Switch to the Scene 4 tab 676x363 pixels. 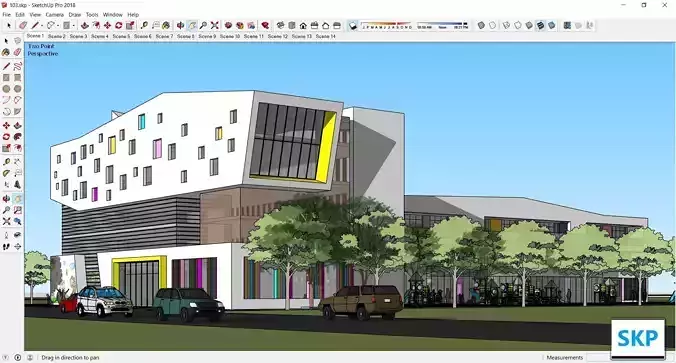[x=100, y=36]
